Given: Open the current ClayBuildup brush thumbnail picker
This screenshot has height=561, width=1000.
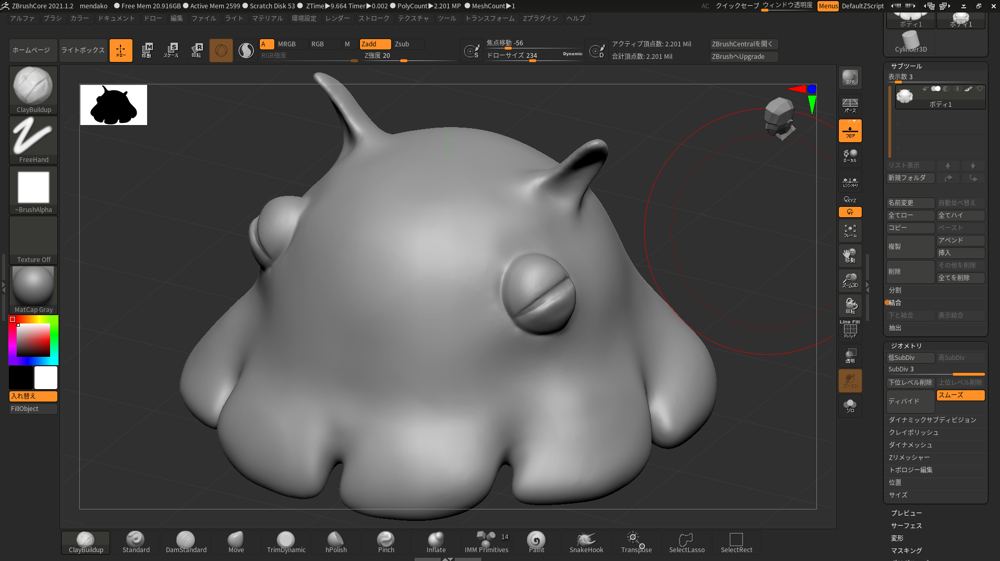Looking at the screenshot, I should click(33, 90).
